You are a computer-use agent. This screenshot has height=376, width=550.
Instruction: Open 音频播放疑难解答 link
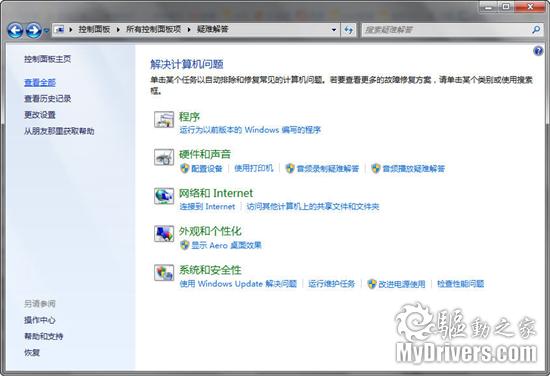point(414,169)
